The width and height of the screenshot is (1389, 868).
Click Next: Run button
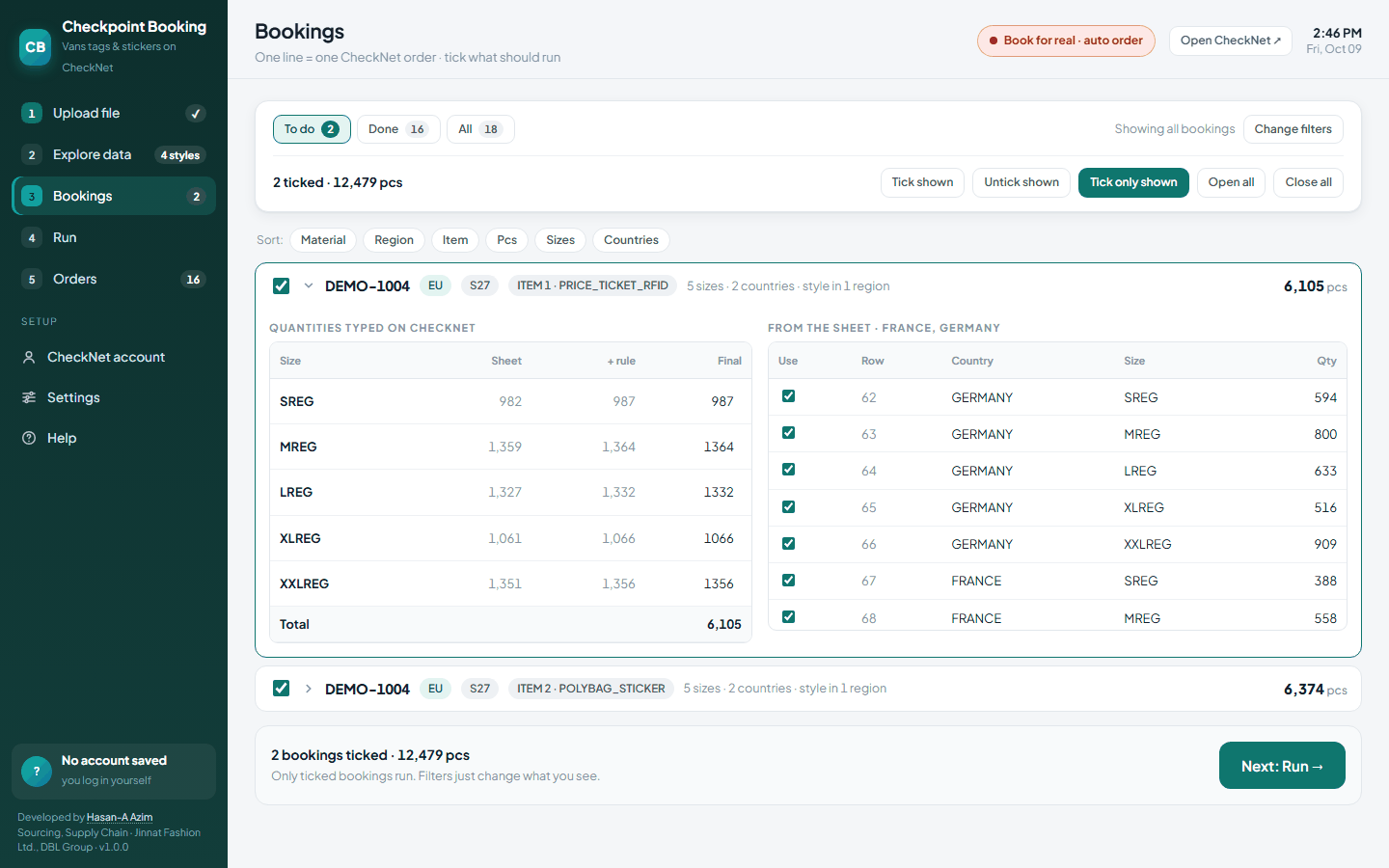[1282, 766]
